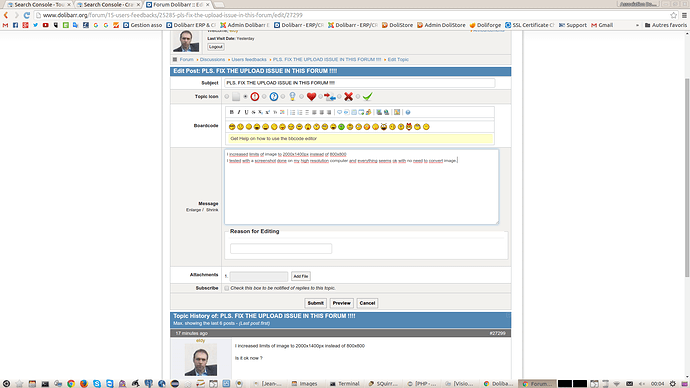Submit the edited post
This screenshot has width=690, height=388.
click(316, 303)
